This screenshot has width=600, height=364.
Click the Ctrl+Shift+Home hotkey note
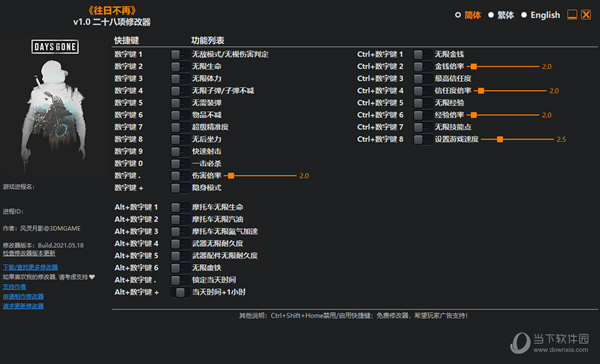point(353,316)
